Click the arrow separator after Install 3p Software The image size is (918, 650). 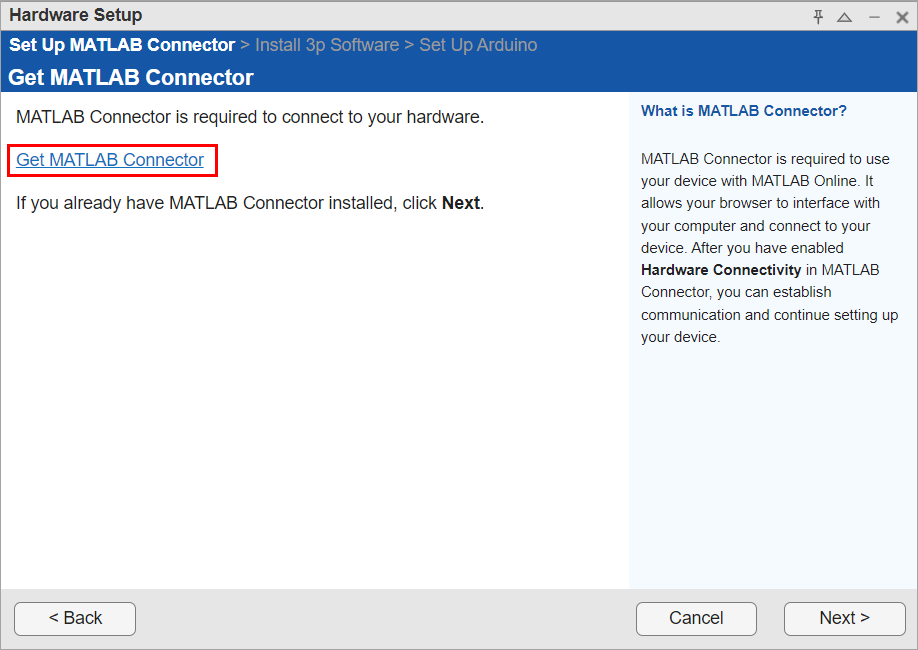click(x=409, y=45)
